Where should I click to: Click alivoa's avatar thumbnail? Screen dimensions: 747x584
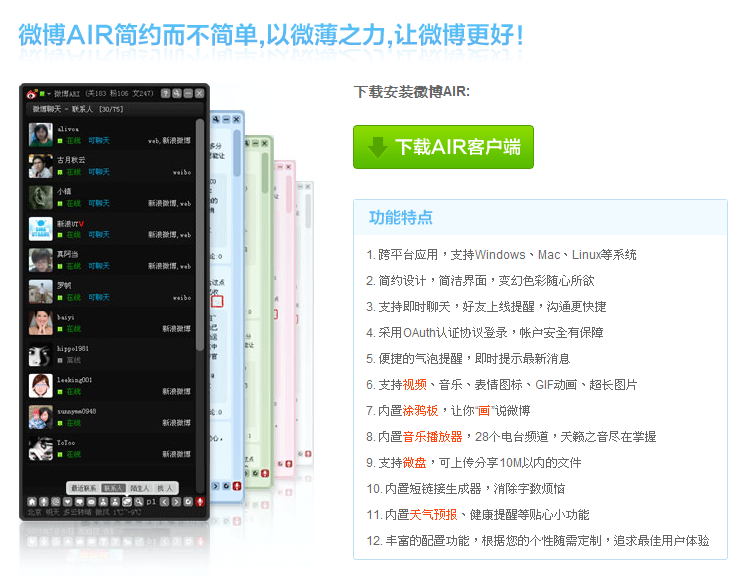(x=40, y=134)
